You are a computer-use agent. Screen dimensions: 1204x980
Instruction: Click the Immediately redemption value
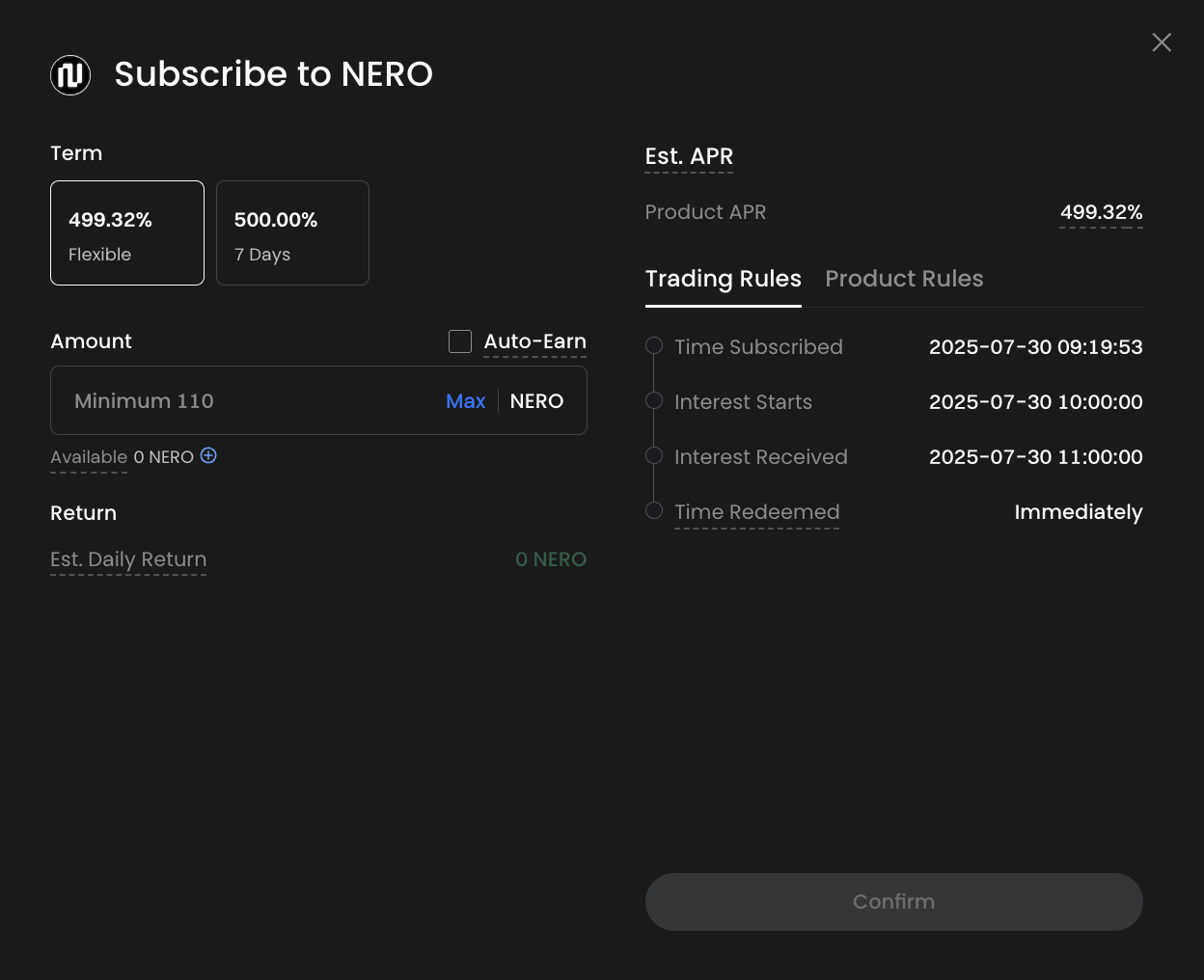(1079, 512)
